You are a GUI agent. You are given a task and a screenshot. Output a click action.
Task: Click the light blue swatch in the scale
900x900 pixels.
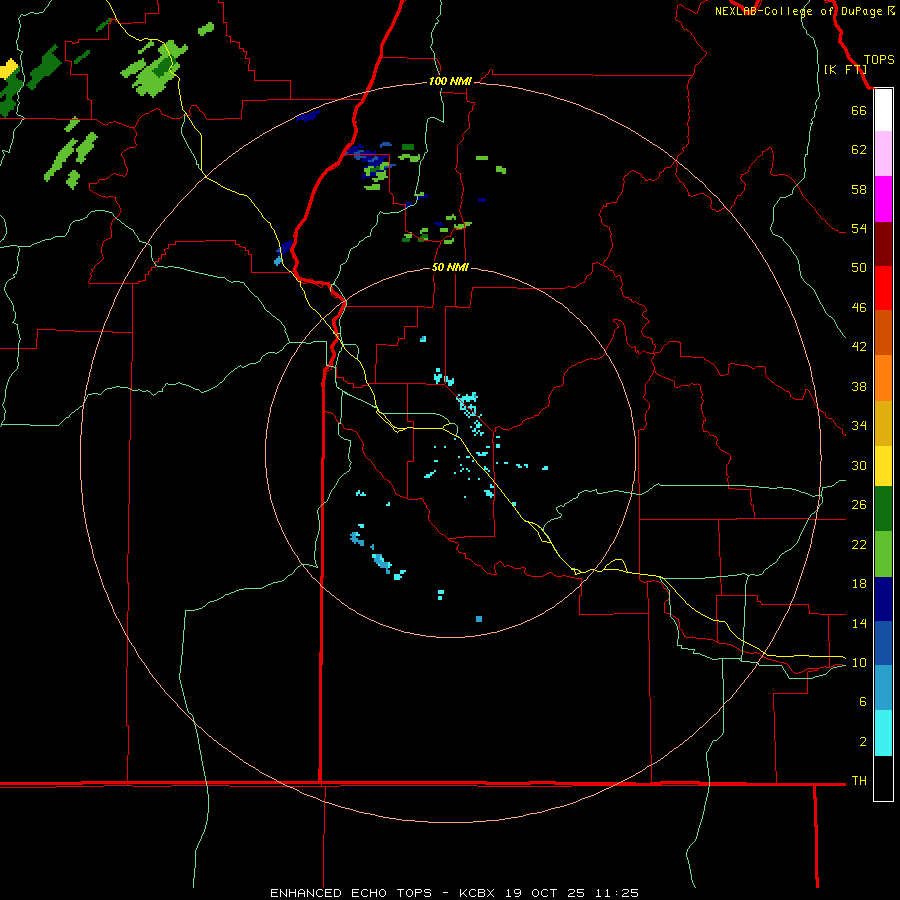883,688
